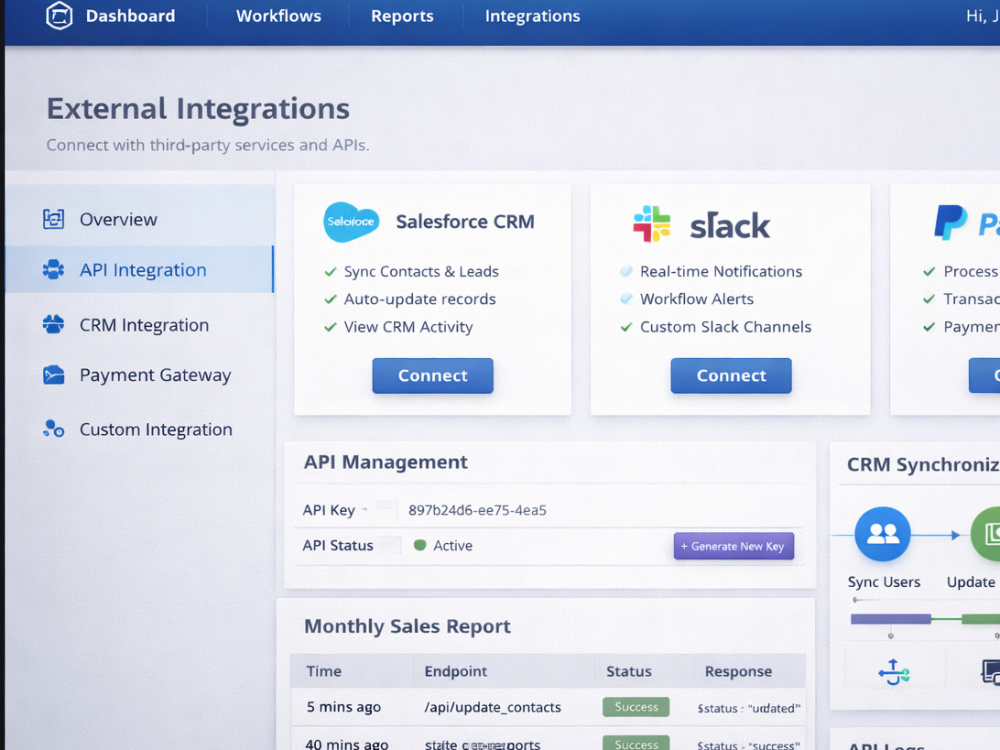Click the /api/update_contacts endpoint cell
The height and width of the screenshot is (750, 1000).
[x=492, y=707]
